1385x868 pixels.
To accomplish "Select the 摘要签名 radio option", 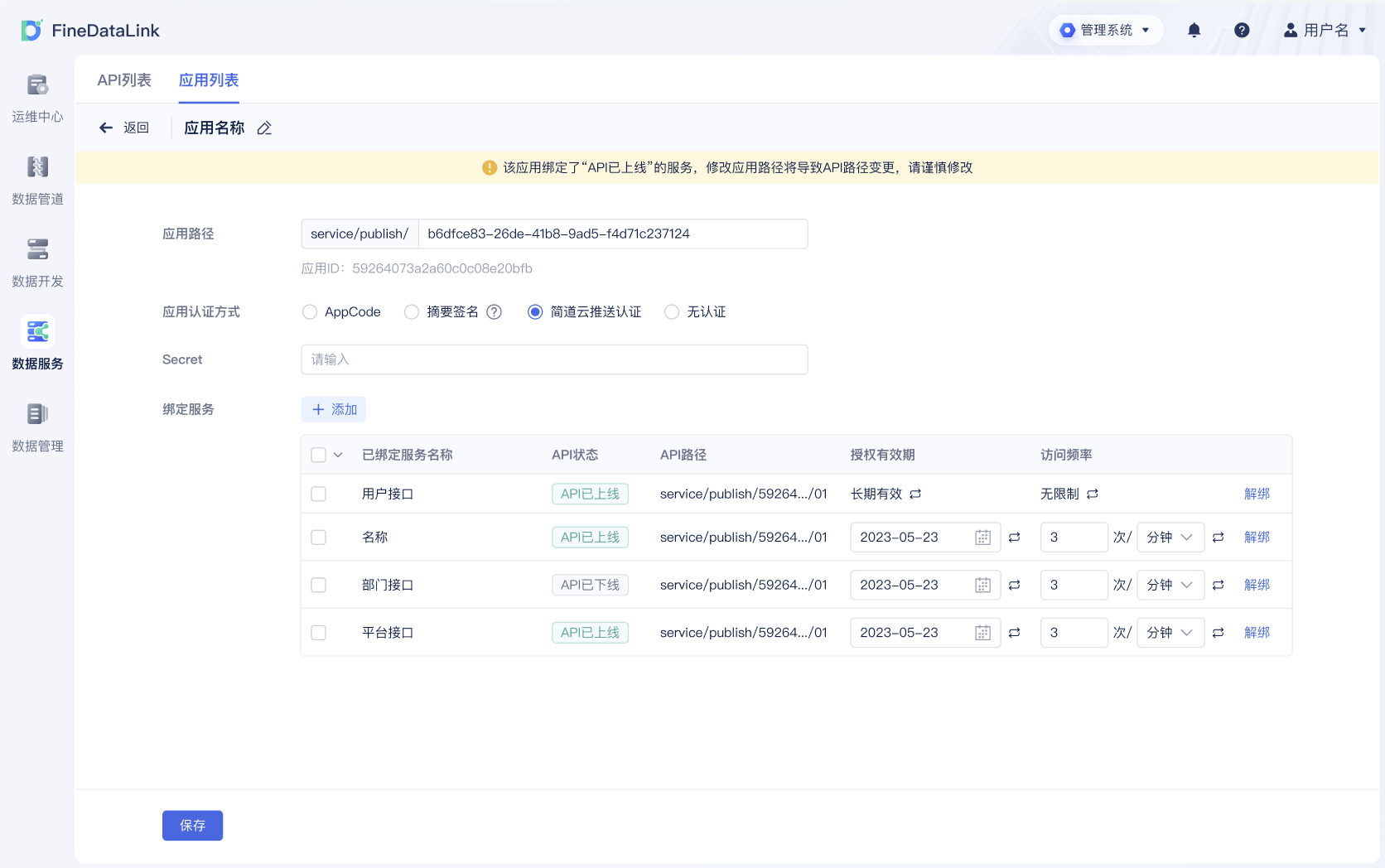I will (x=412, y=312).
